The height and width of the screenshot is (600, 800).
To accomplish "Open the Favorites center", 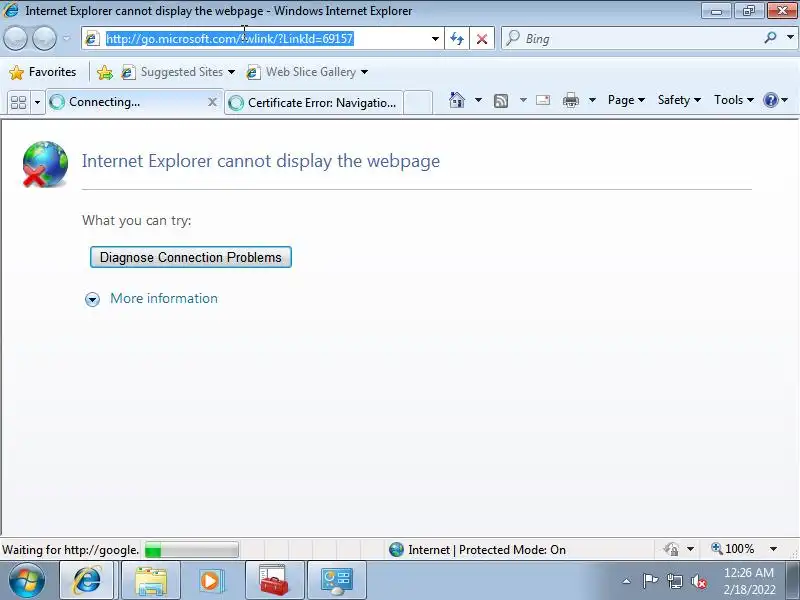I will 43,72.
